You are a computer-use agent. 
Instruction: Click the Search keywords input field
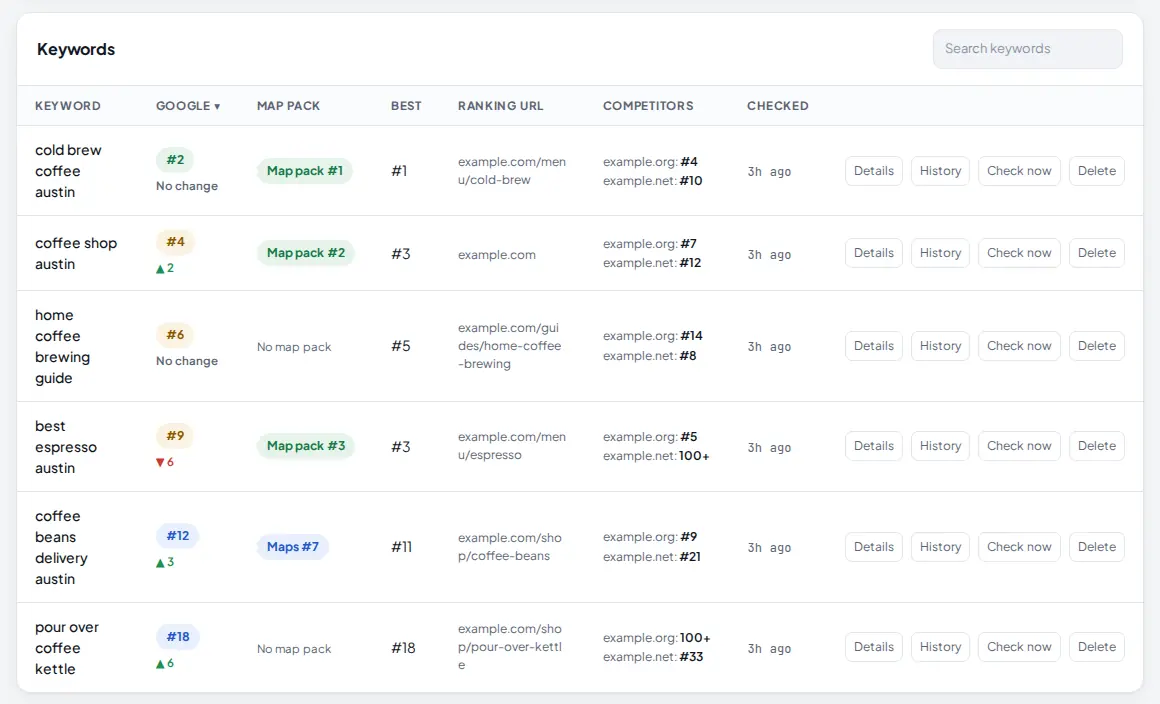1027,49
